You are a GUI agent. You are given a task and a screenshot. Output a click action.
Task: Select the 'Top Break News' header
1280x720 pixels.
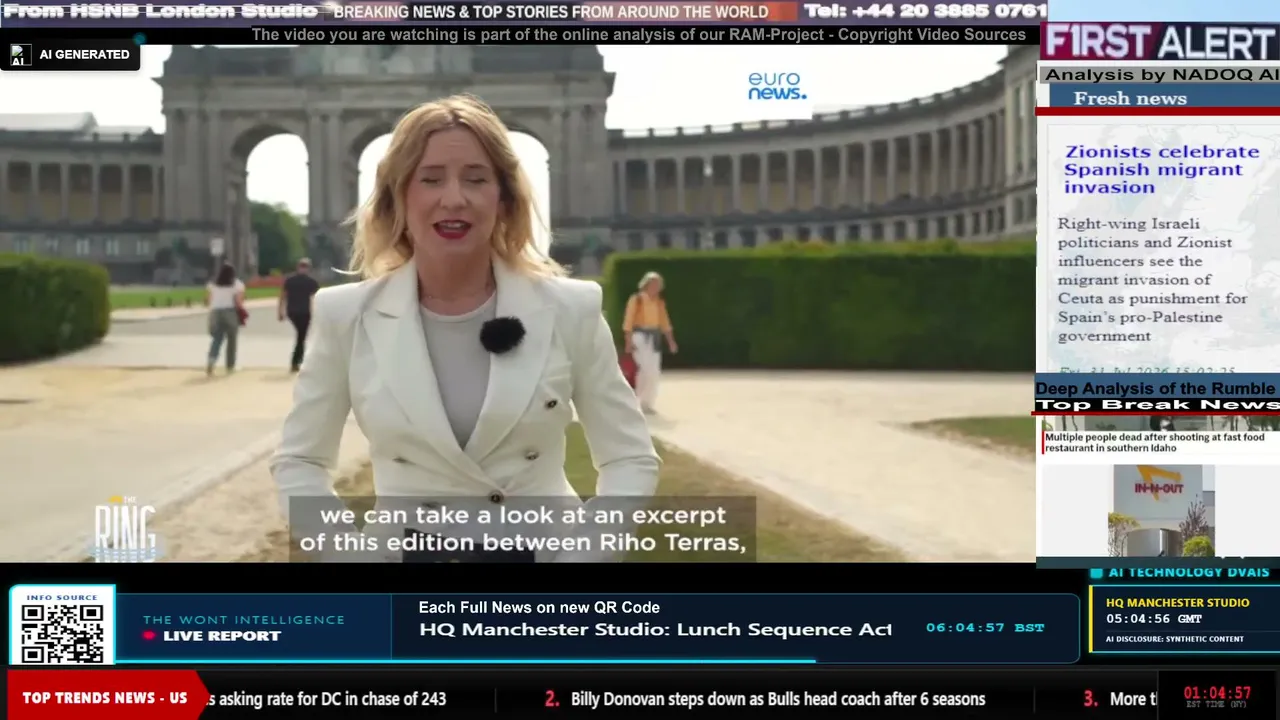point(1157,405)
